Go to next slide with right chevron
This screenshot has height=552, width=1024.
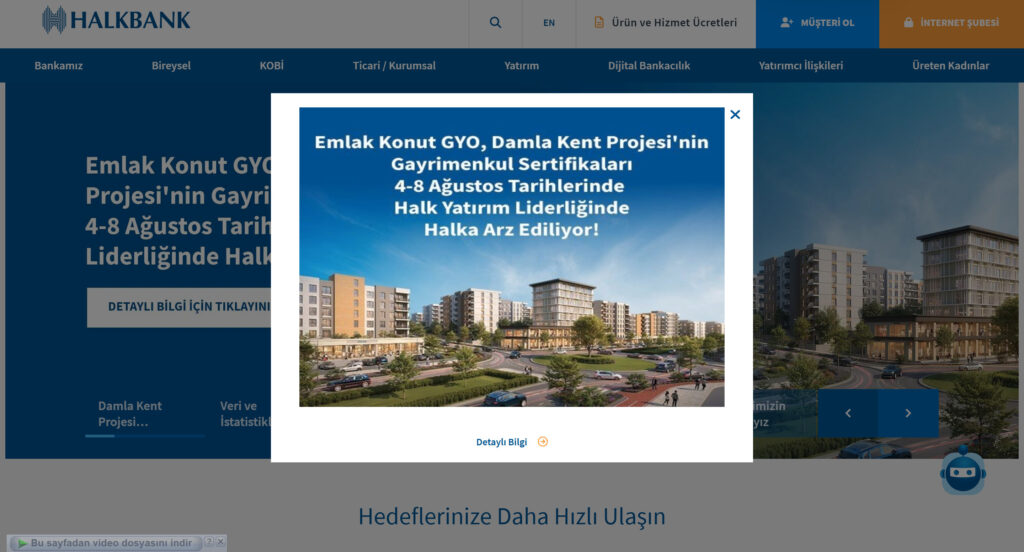(x=908, y=413)
